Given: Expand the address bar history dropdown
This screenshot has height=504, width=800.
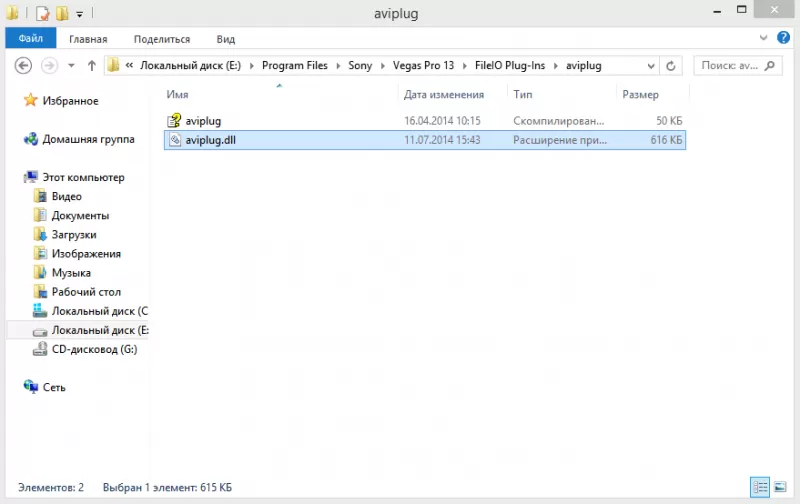Looking at the screenshot, I should [651, 66].
